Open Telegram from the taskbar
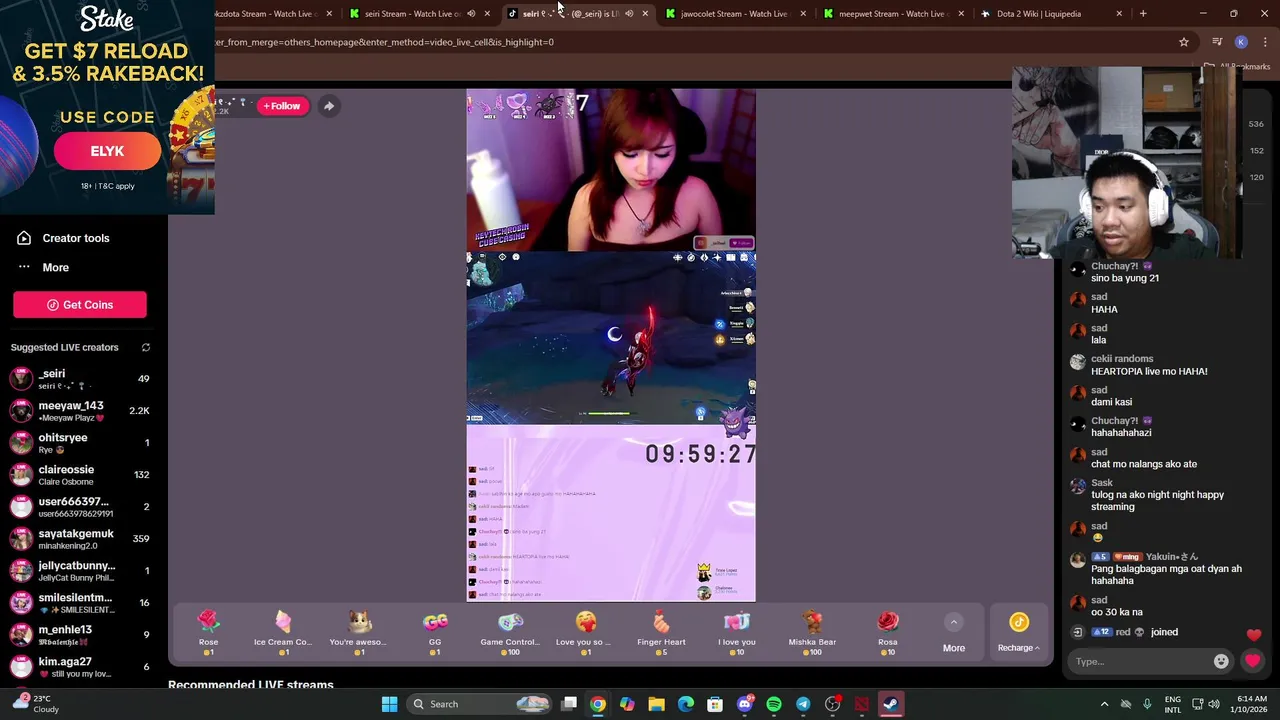 [803, 704]
